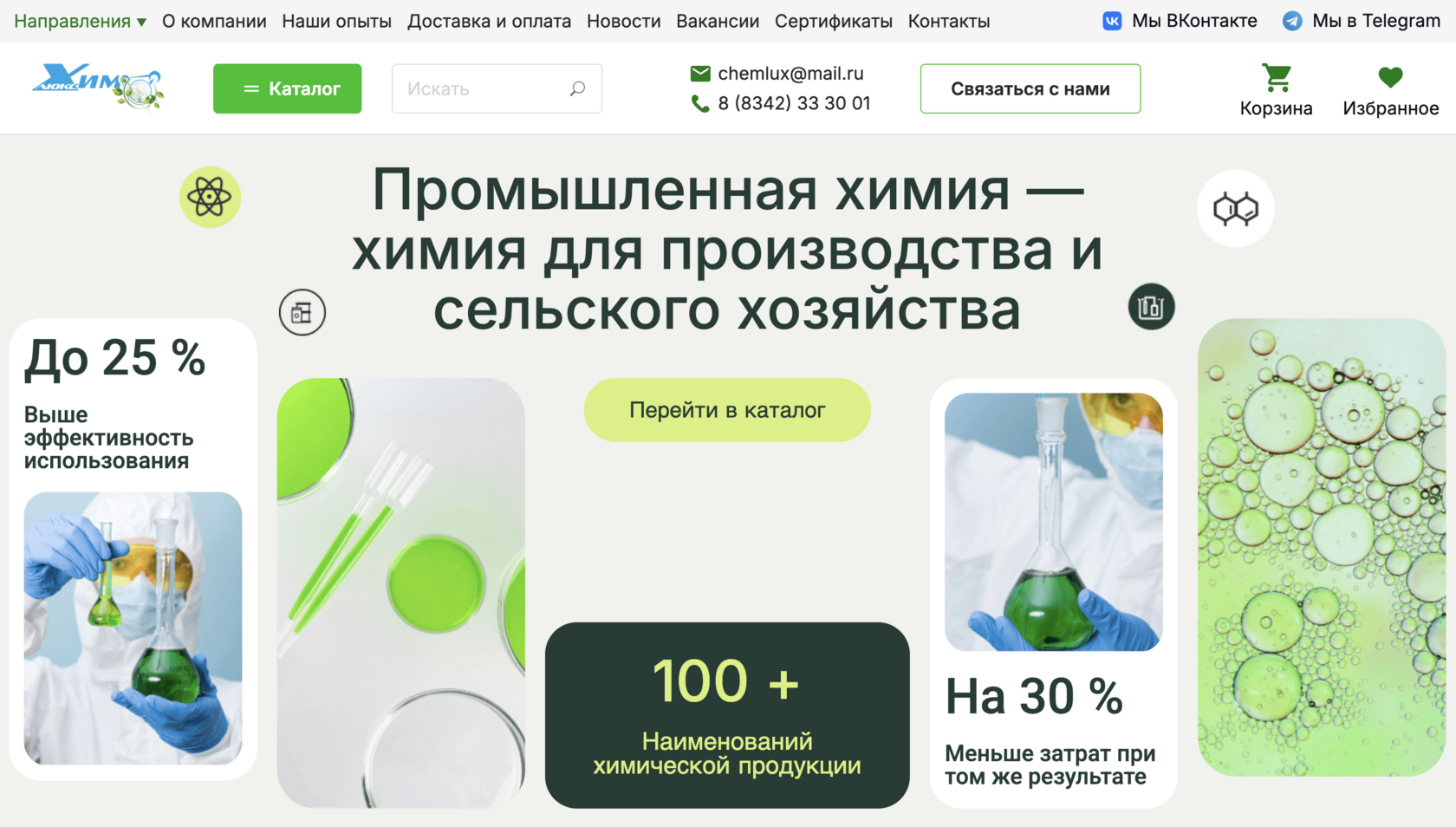Open the shopping cart icon
Image resolution: width=1456 pixels, height=827 pixels.
pyautogui.click(x=1276, y=78)
